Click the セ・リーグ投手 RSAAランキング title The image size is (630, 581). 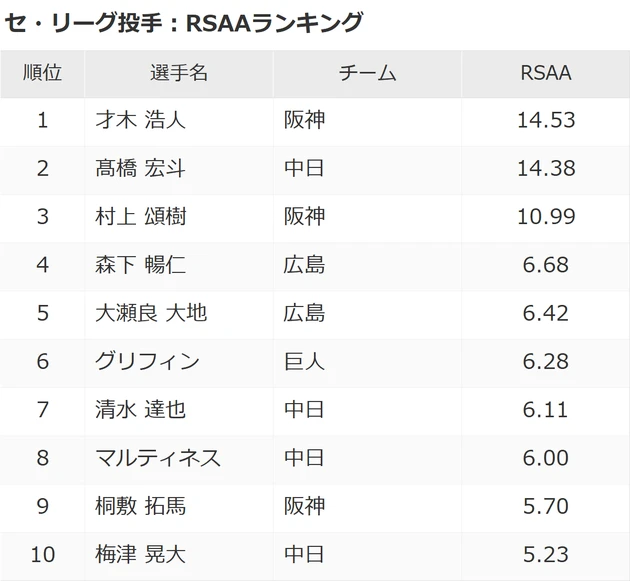click(185, 22)
